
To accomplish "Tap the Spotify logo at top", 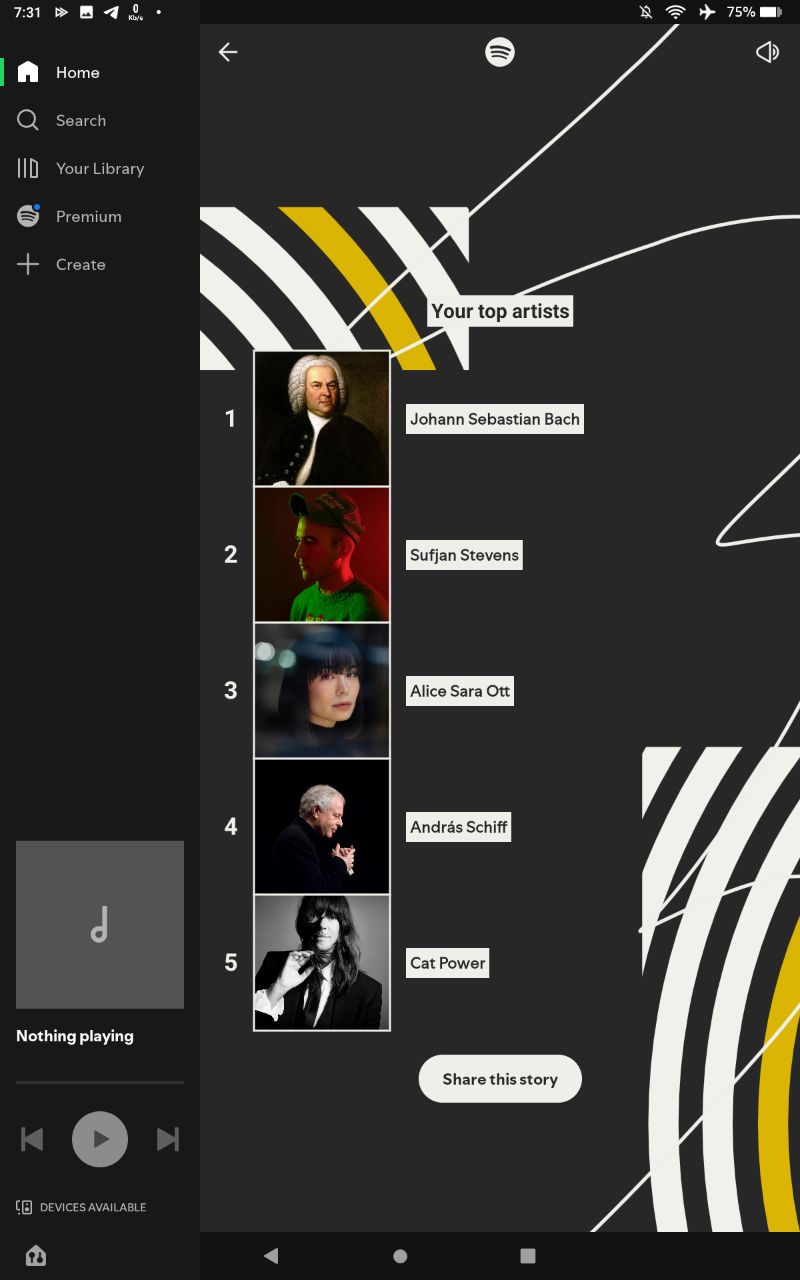I will (x=500, y=52).
